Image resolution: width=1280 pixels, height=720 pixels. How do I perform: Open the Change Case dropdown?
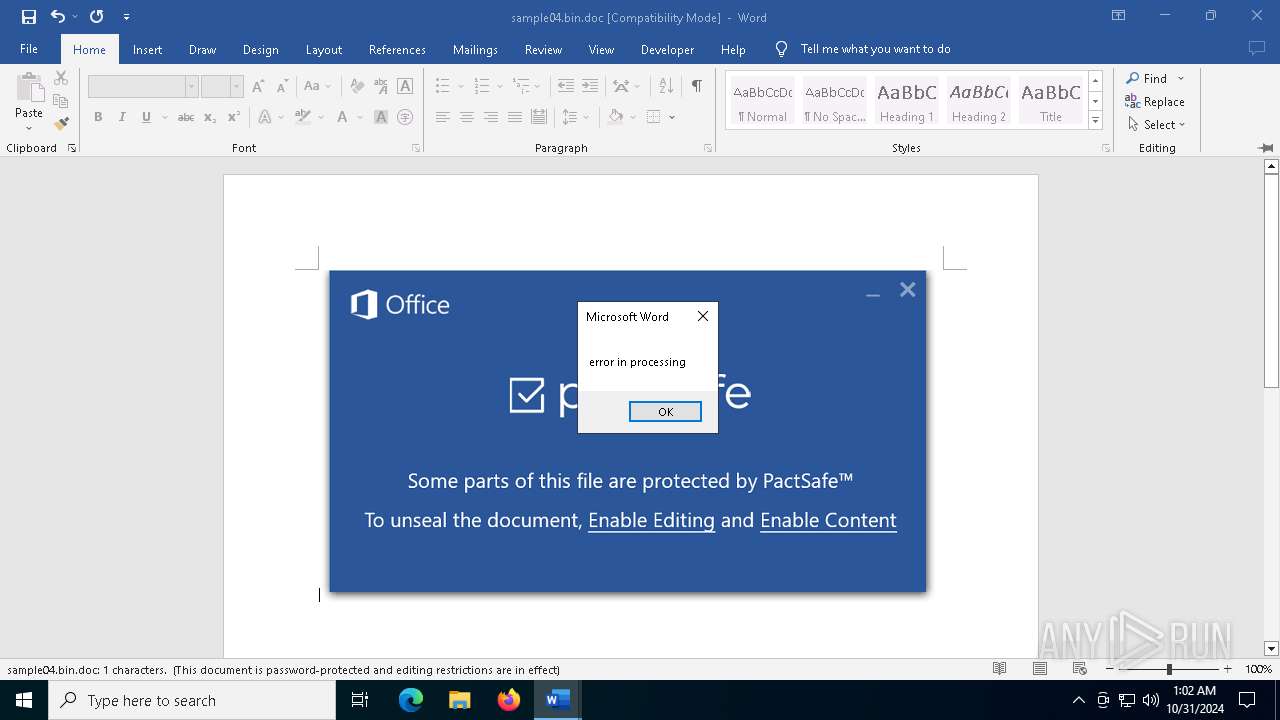tap(317, 86)
